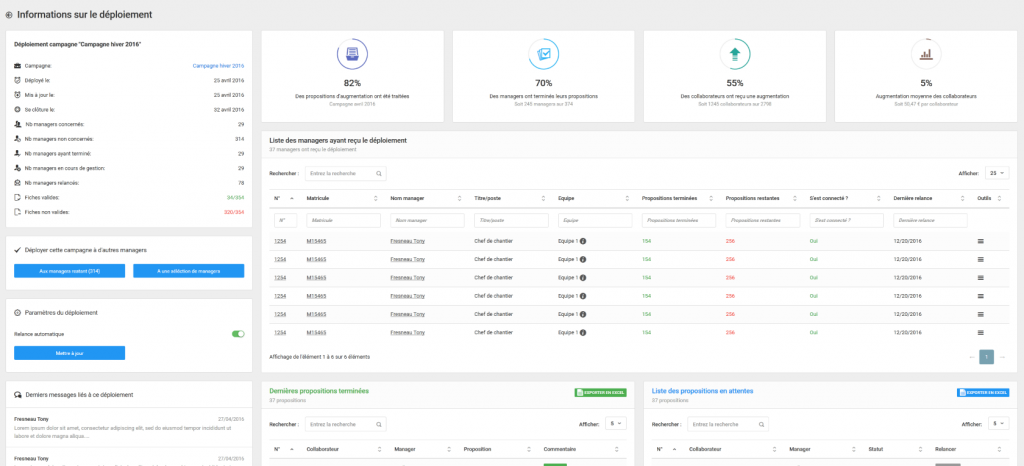Click the chat icon beside Derniers messages
Image resolution: width=1024 pixels, height=466 pixels.
coord(18,395)
